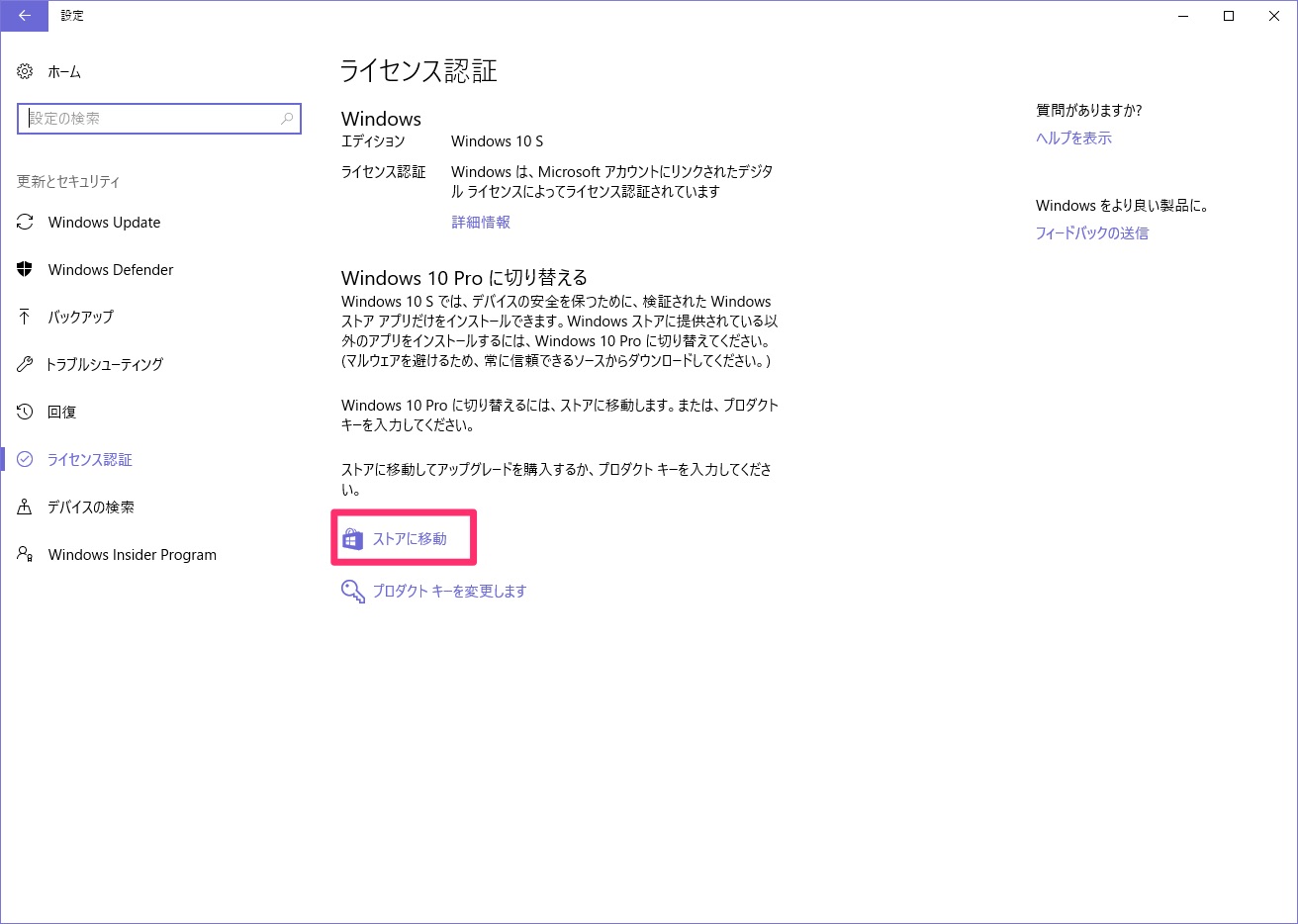The height and width of the screenshot is (924, 1298).
Task: Open ホーム settings page
Action: pyautogui.click(x=64, y=71)
